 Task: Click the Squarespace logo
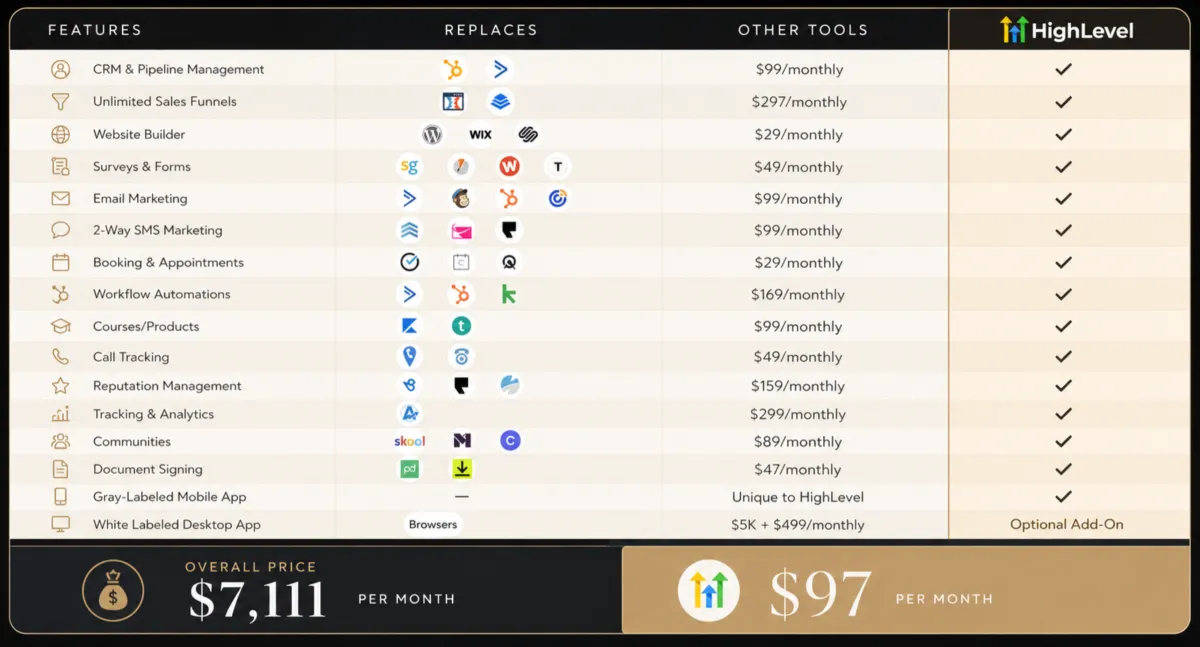coord(529,134)
